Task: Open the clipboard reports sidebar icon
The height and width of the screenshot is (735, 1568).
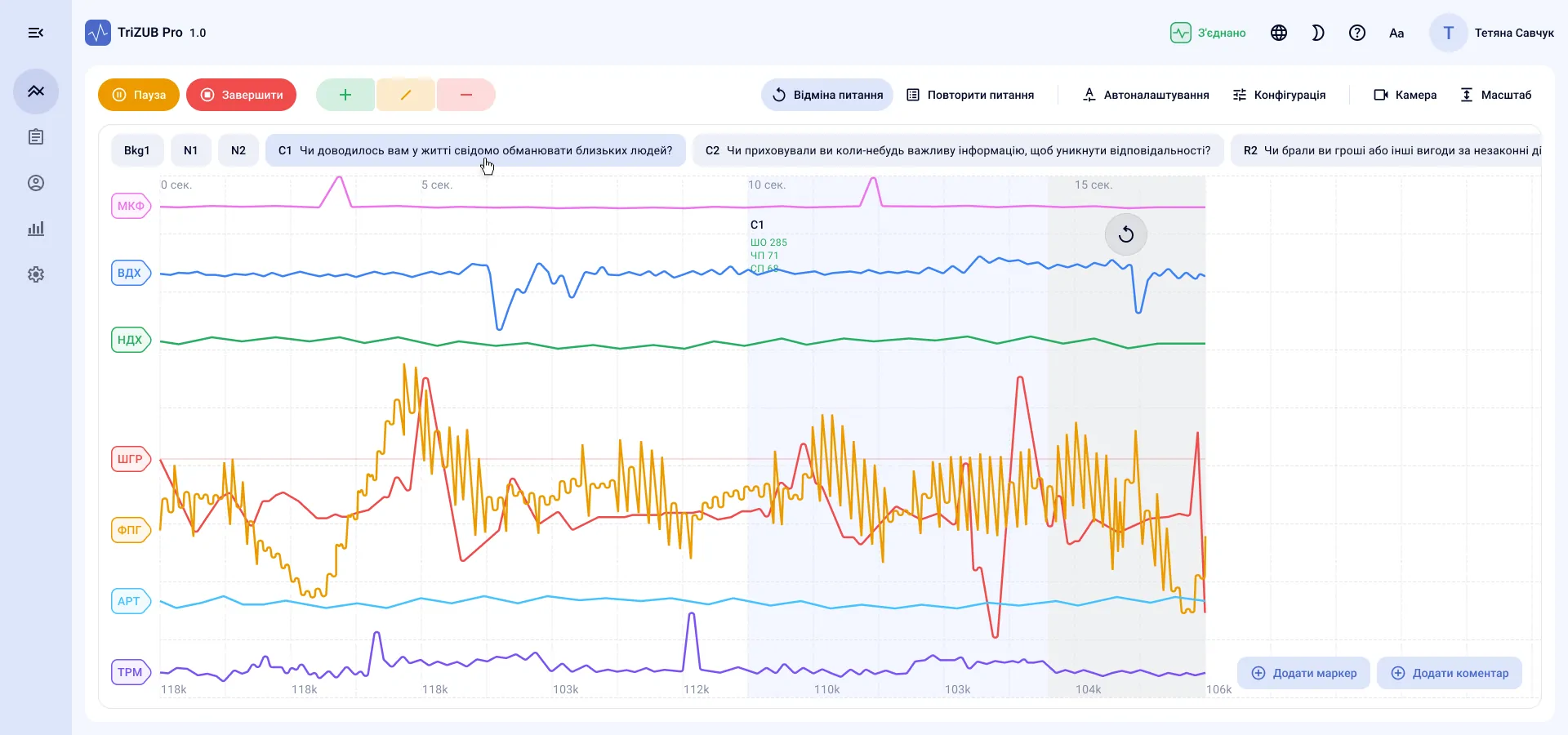Action: pyautogui.click(x=36, y=137)
